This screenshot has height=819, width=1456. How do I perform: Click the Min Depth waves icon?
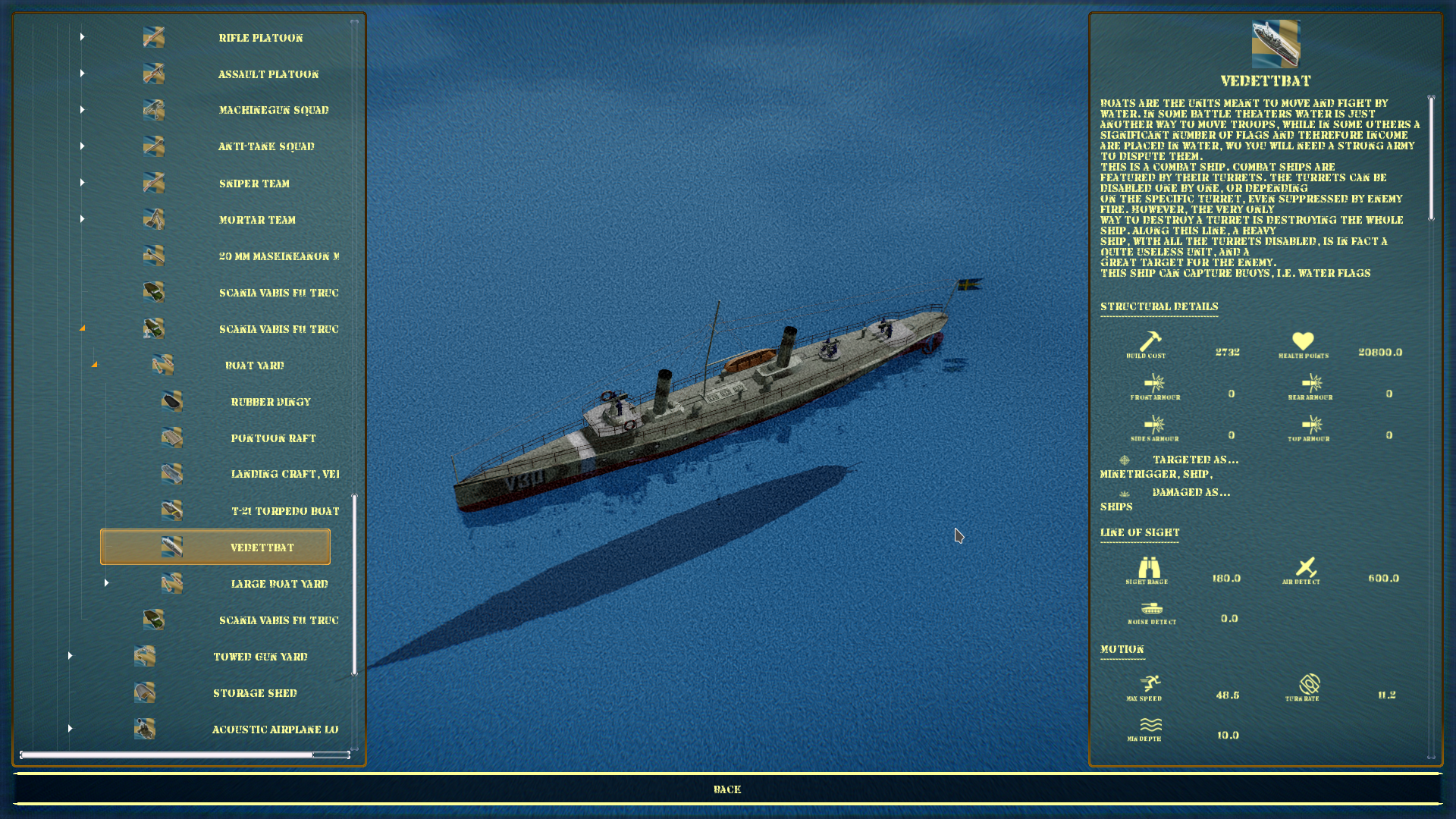(x=1150, y=726)
